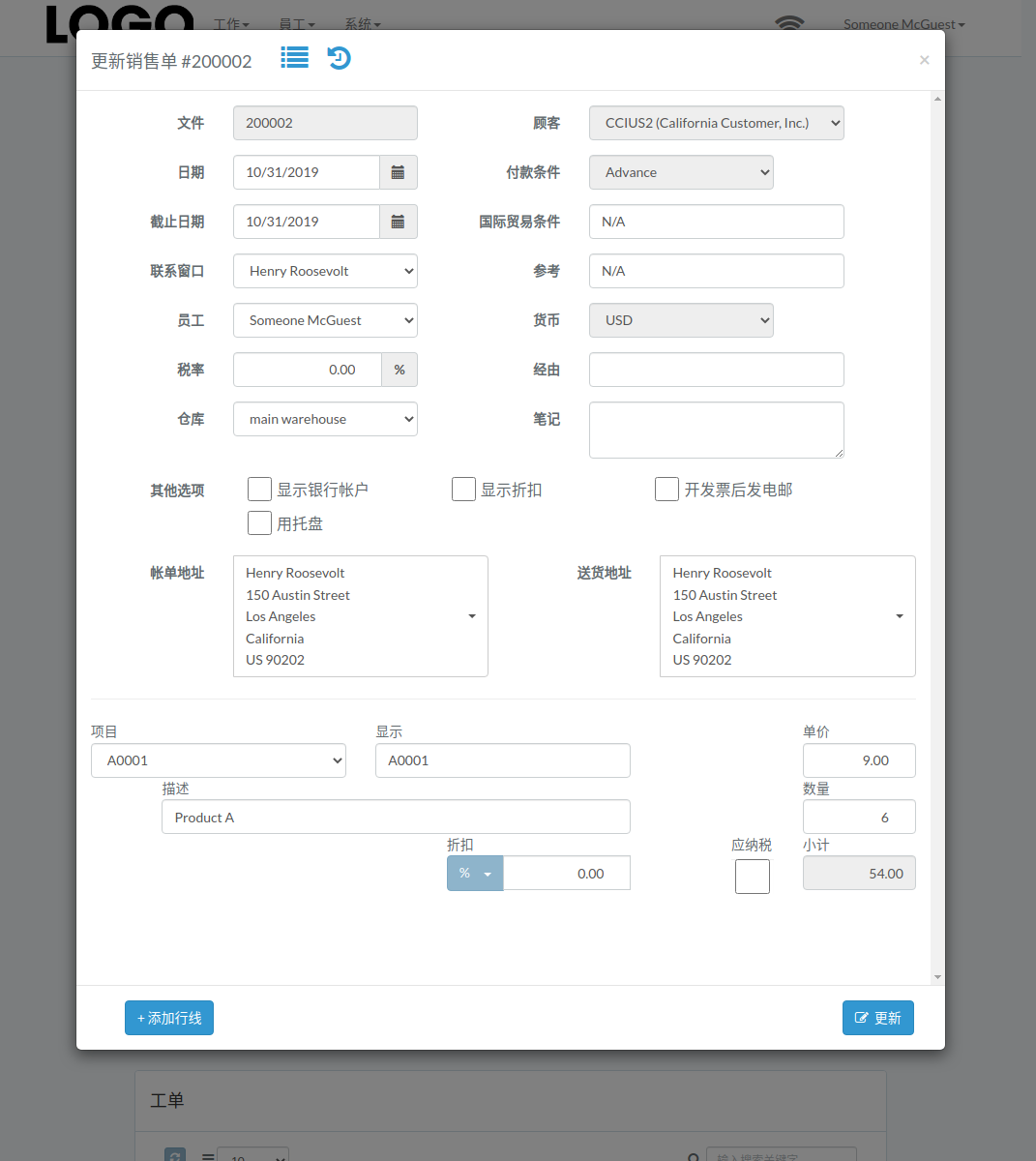Check the 开发票后发电邮 option
The image size is (1036, 1161).
tap(666, 490)
